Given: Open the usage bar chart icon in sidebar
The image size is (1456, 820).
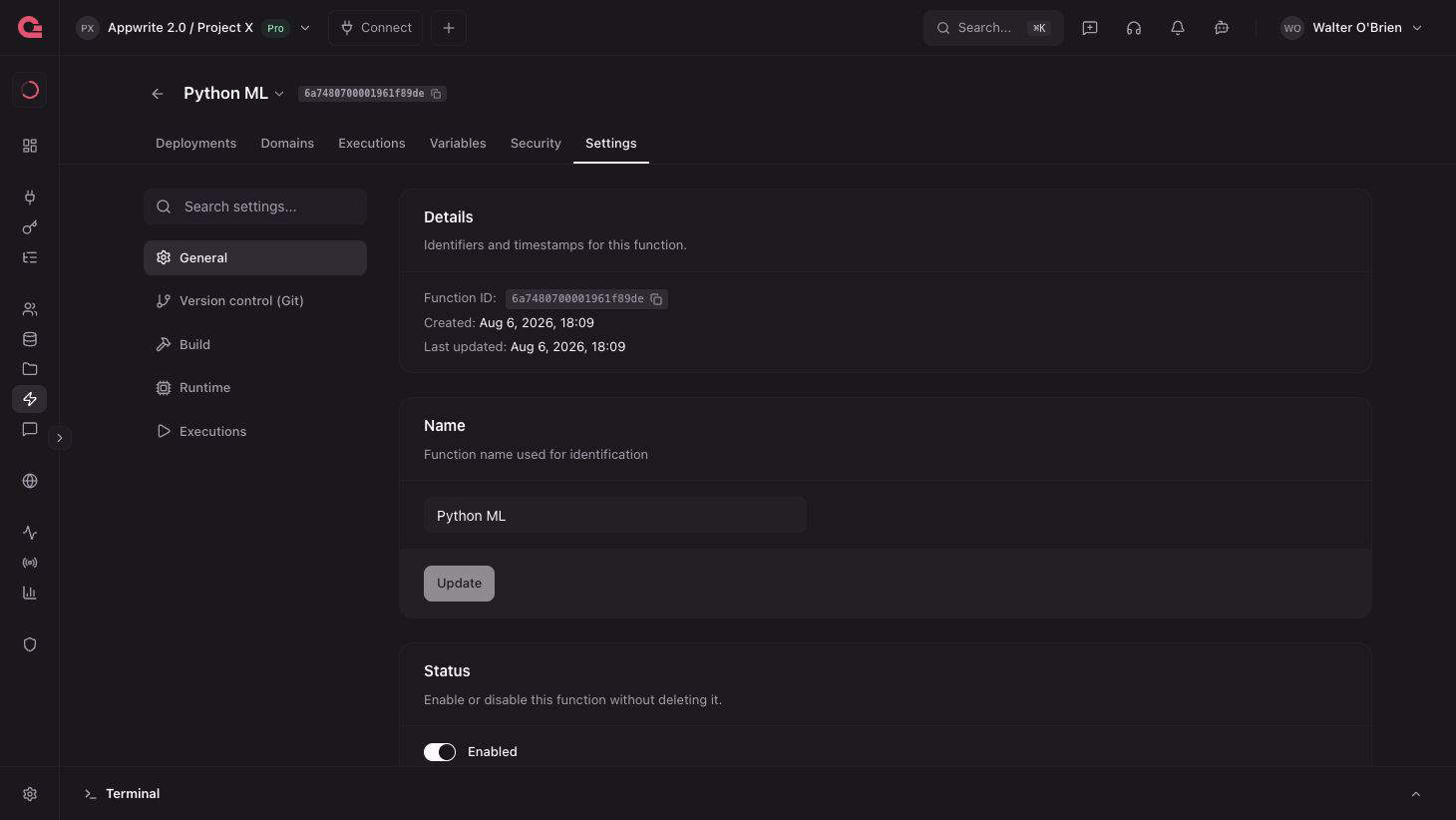Looking at the screenshot, I should coord(30,593).
